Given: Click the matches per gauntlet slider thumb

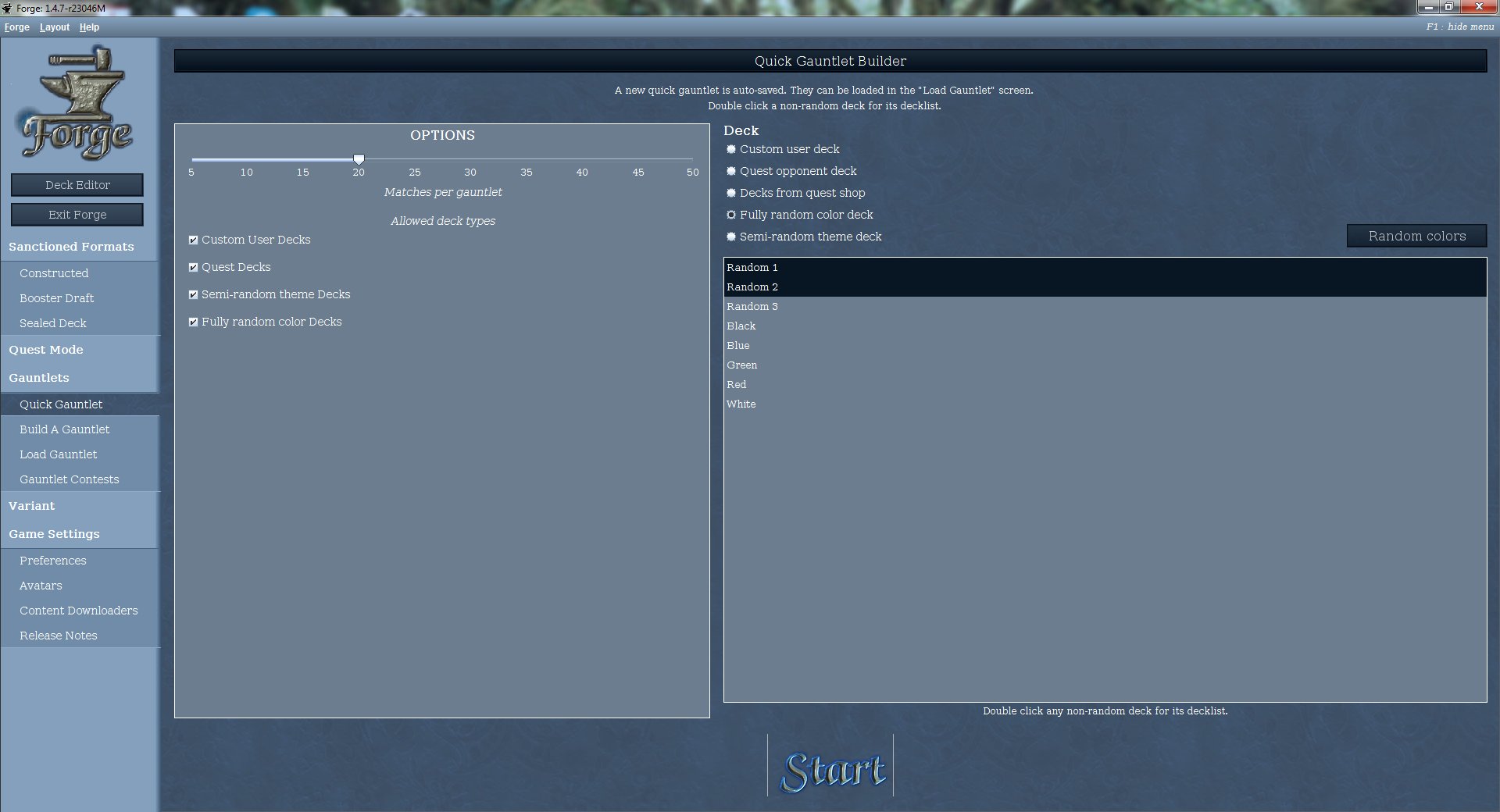Looking at the screenshot, I should click(359, 159).
